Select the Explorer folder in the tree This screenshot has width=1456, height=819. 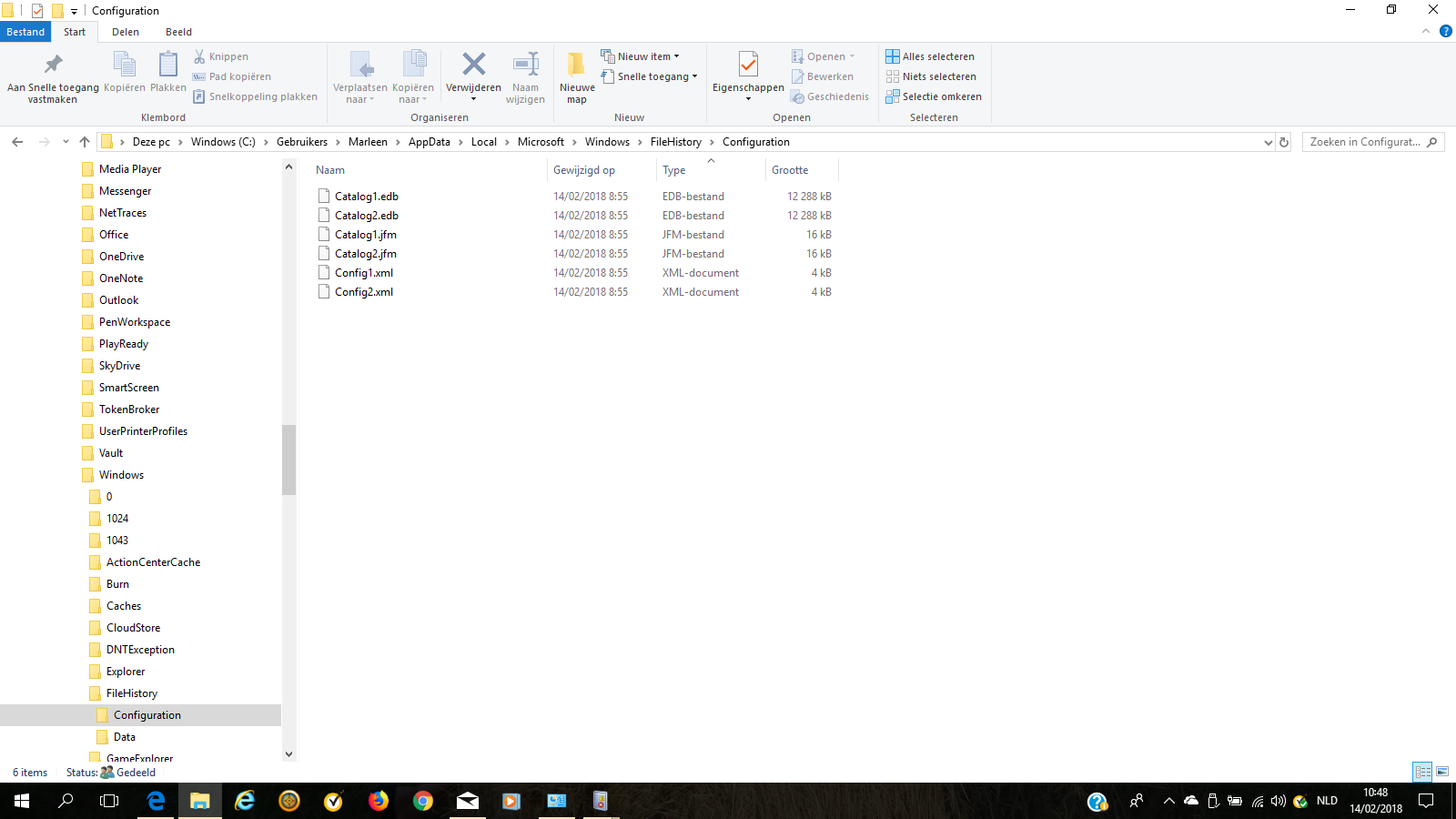tap(126, 672)
